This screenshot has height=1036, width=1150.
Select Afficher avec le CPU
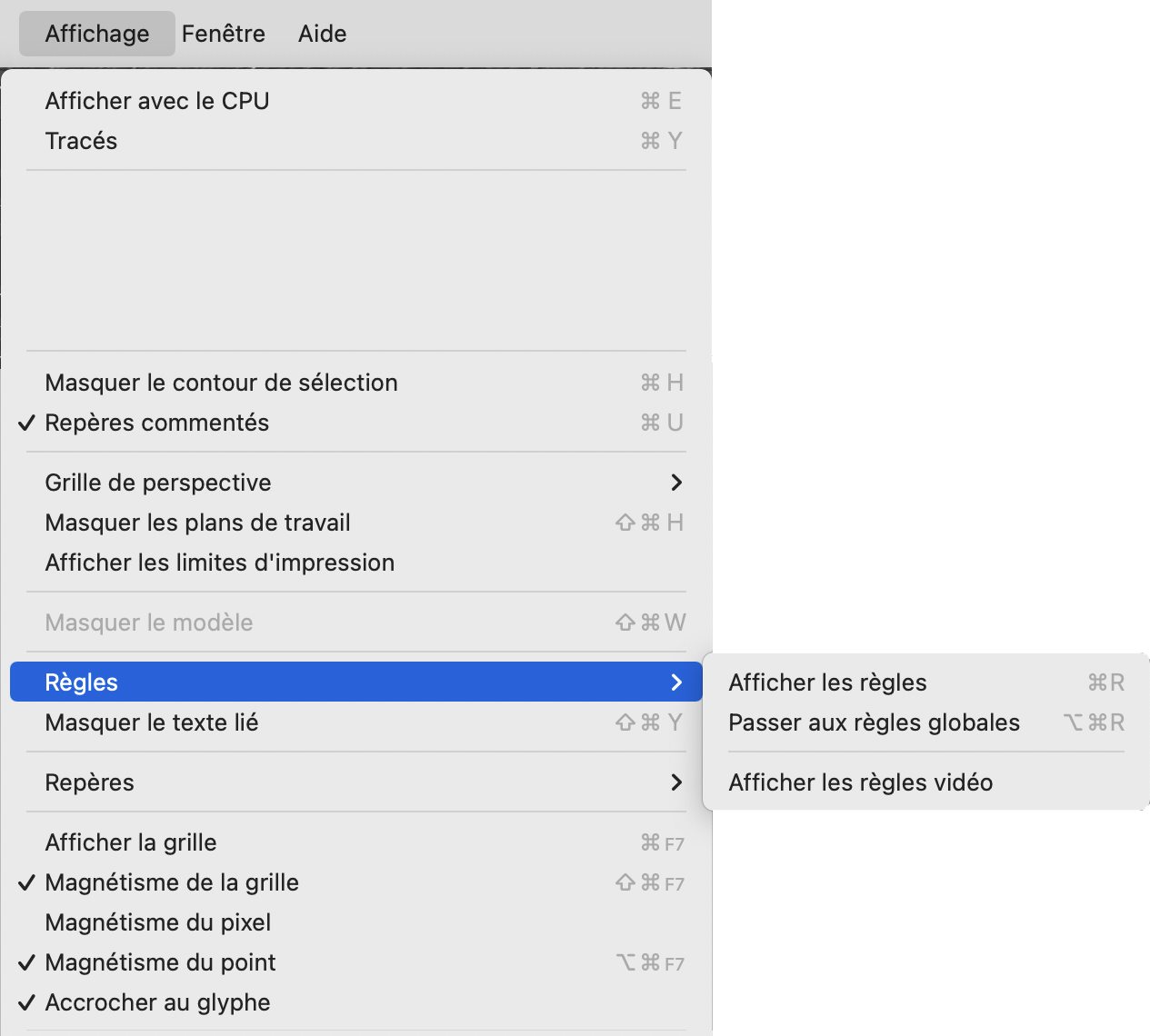157,101
